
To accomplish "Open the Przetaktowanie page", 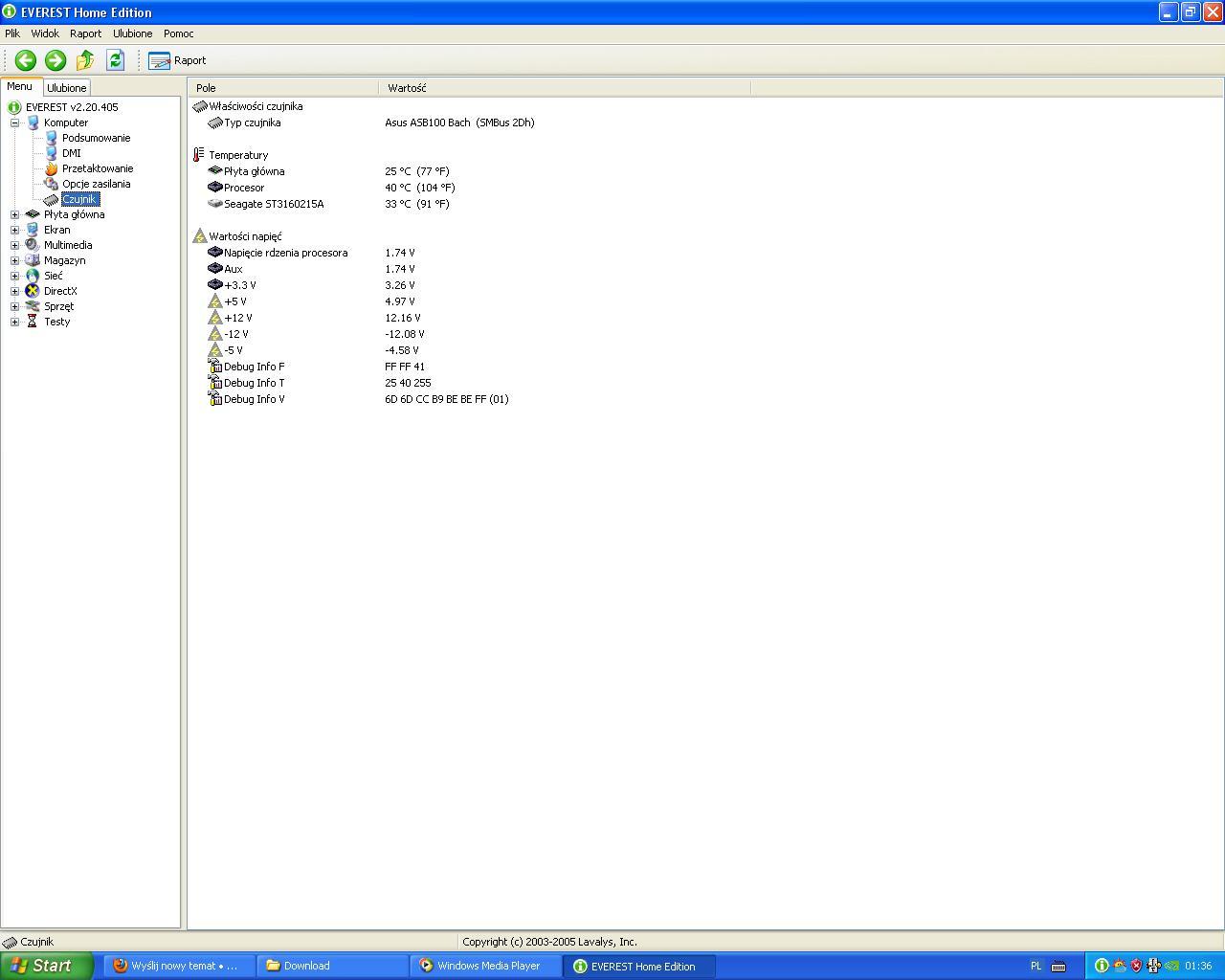I will [98, 168].
